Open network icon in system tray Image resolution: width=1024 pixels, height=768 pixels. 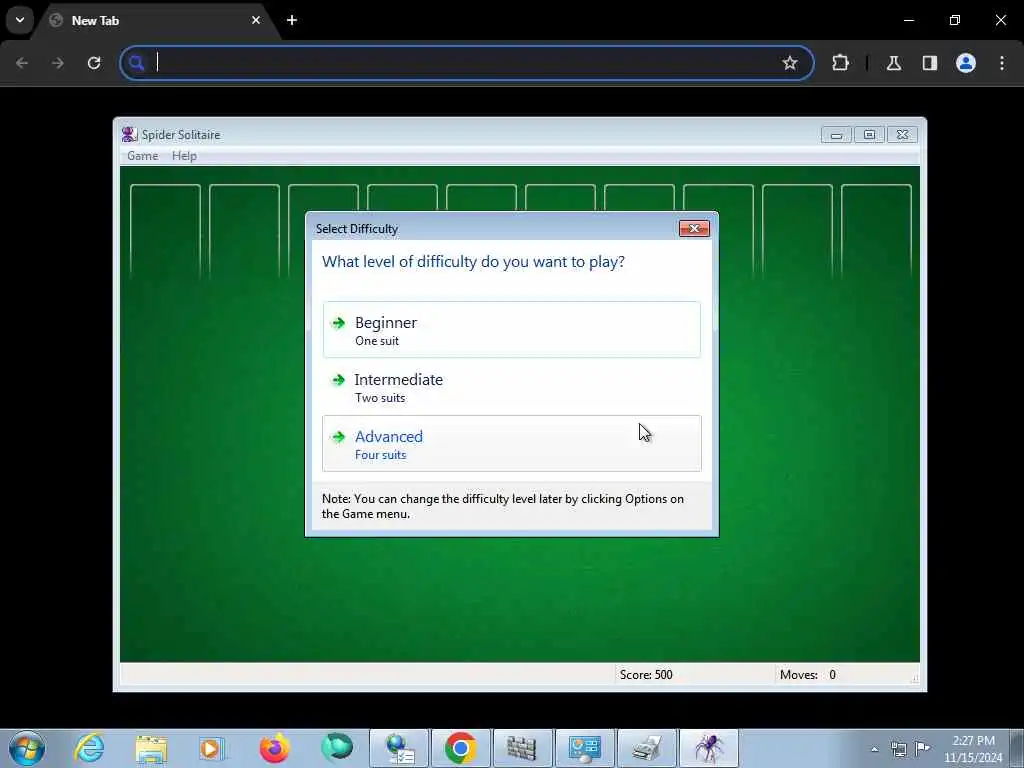tap(899, 749)
